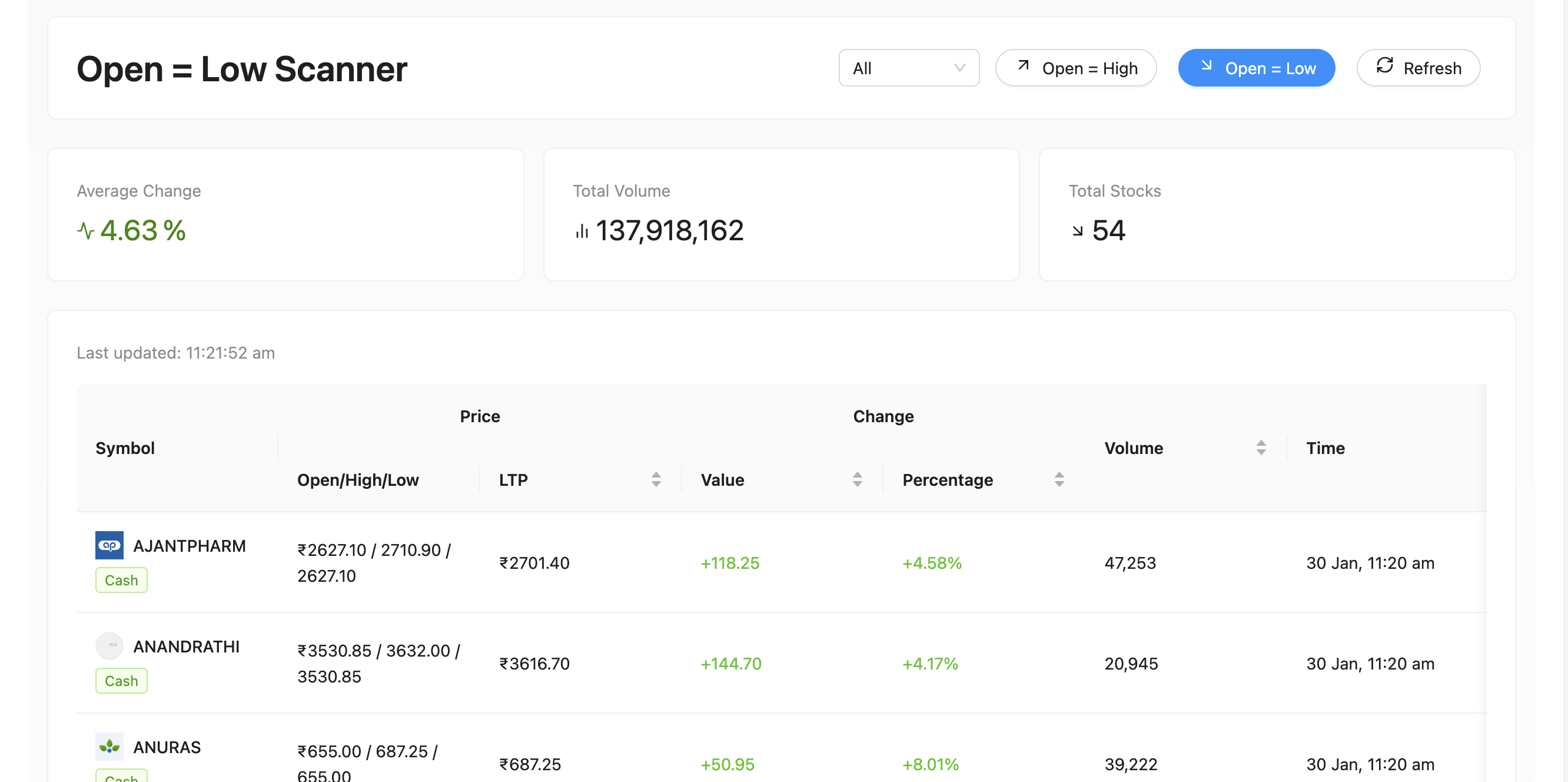Select the ₹2701.40 LTP cell
This screenshot has height=782, width=1568.
point(534,562)
